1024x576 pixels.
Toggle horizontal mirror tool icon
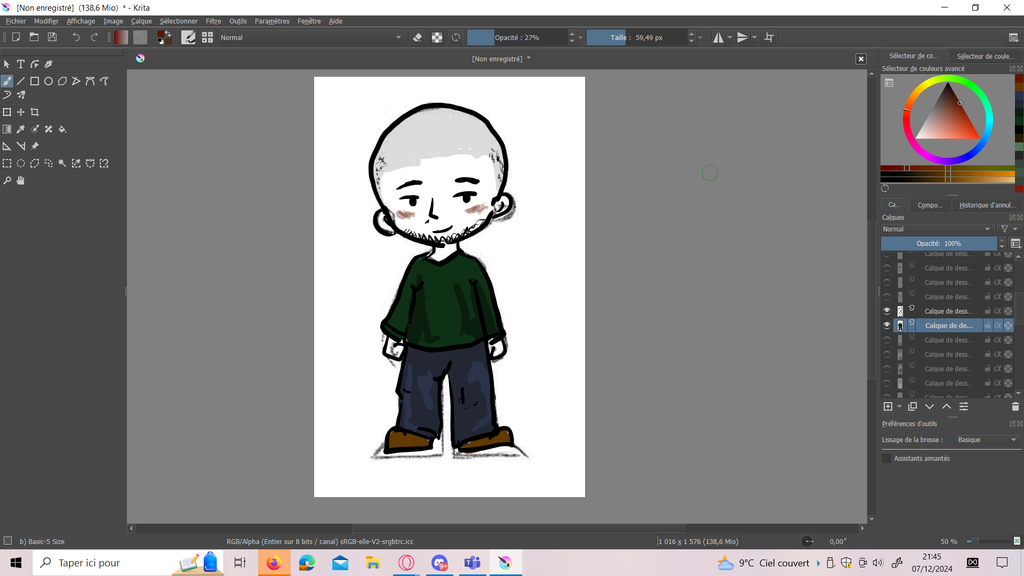(718, 37)
